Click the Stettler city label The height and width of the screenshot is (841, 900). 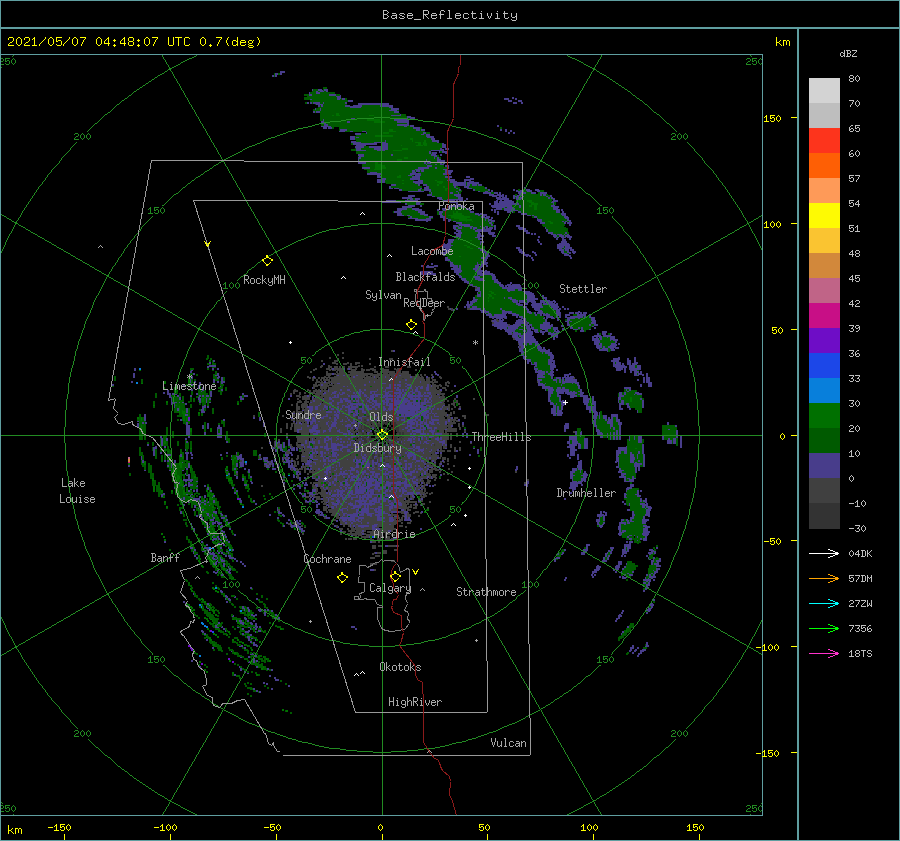tap(583, 289)
